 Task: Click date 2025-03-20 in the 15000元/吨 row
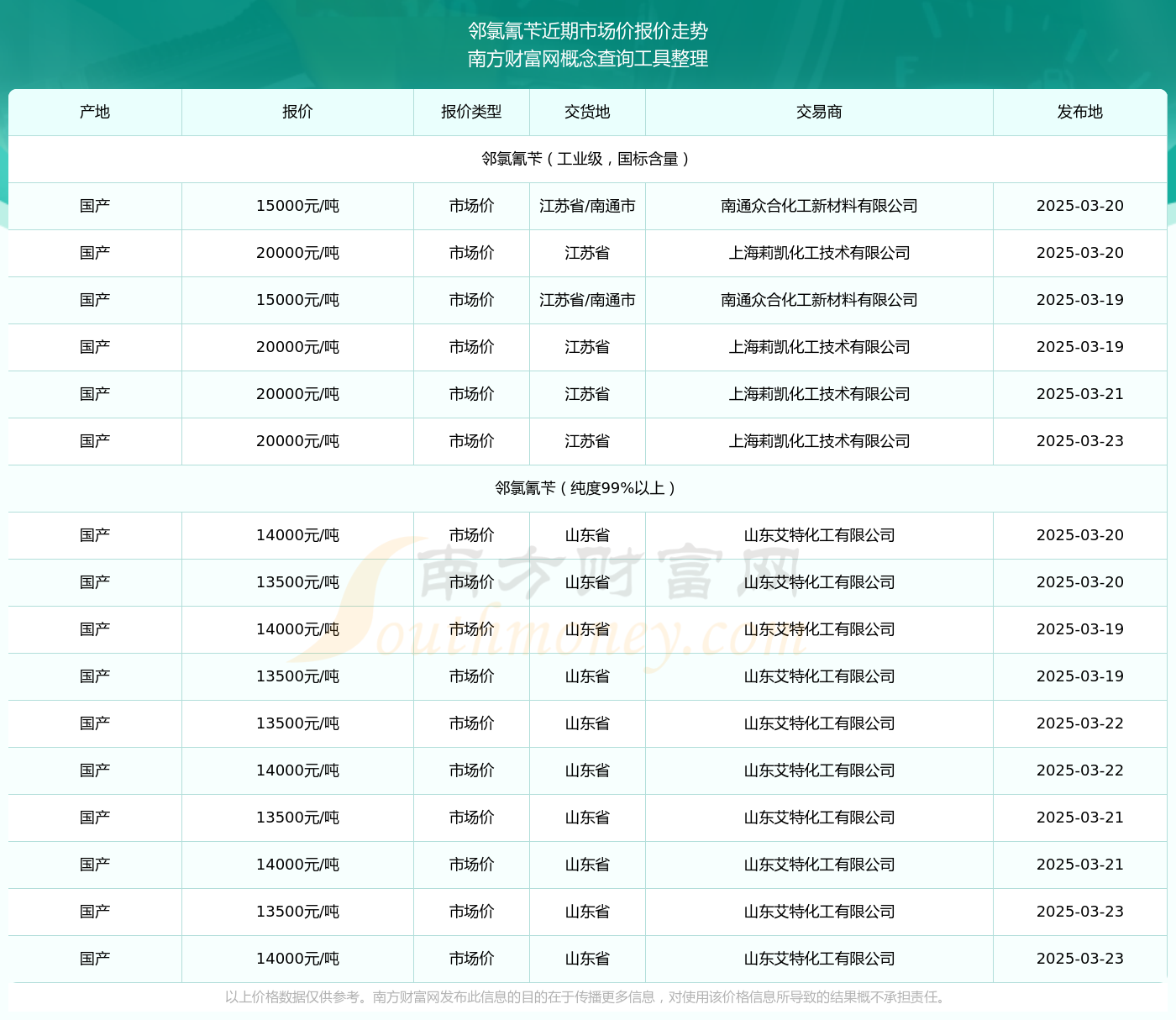tap(1079, 206)
